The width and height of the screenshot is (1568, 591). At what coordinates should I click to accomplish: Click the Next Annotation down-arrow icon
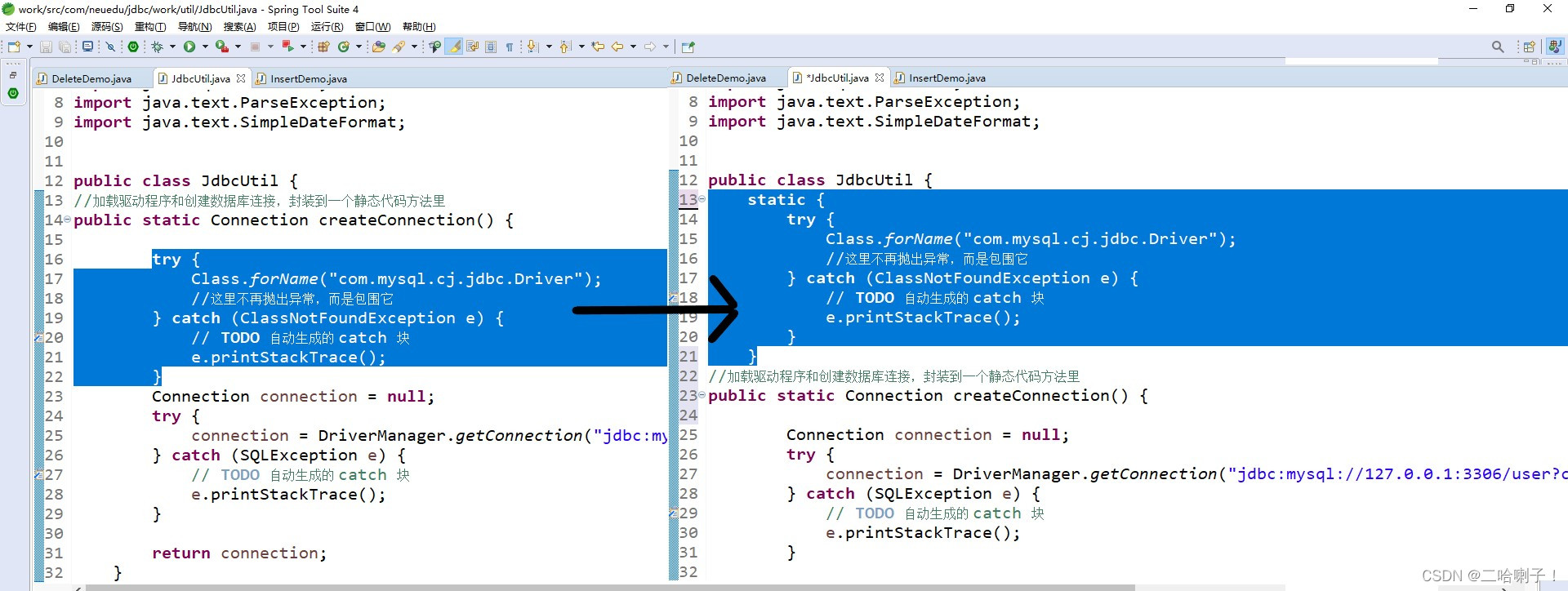[532, 47]
